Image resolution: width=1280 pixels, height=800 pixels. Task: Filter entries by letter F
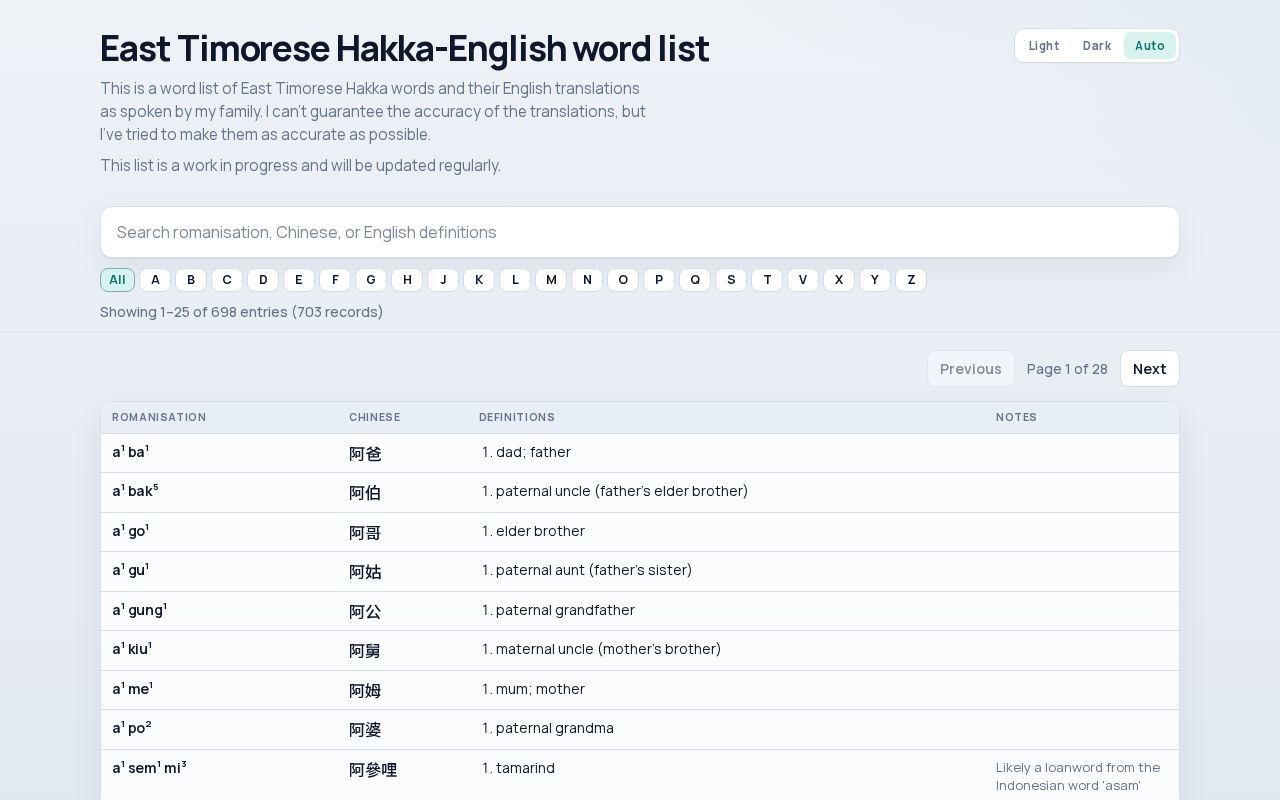(335, 280)
